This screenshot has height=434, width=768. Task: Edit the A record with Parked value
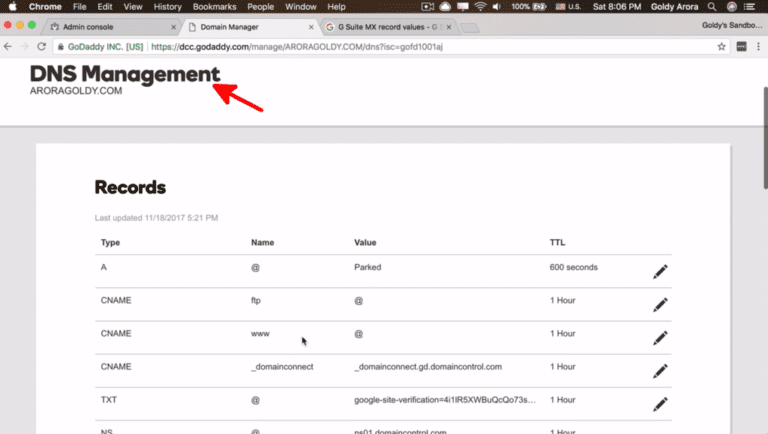pyautogui.click(x=660, y=271)
